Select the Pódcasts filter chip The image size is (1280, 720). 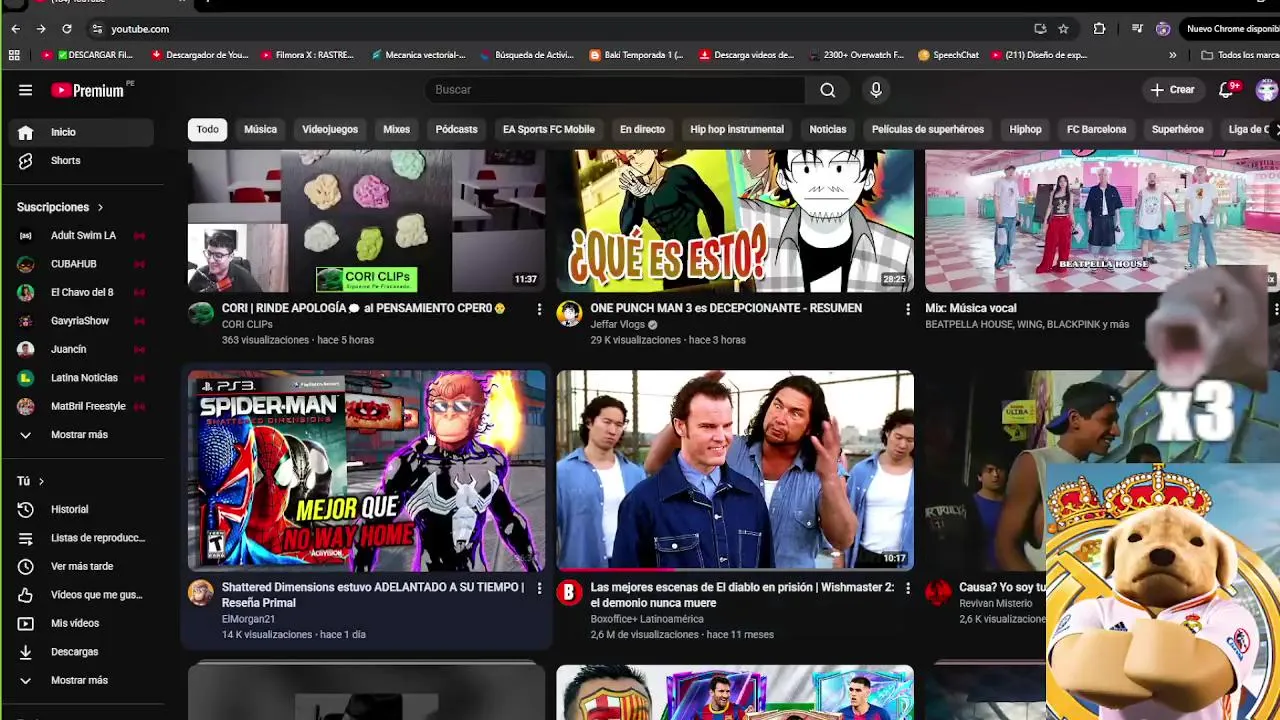click(x=456, y=129)
